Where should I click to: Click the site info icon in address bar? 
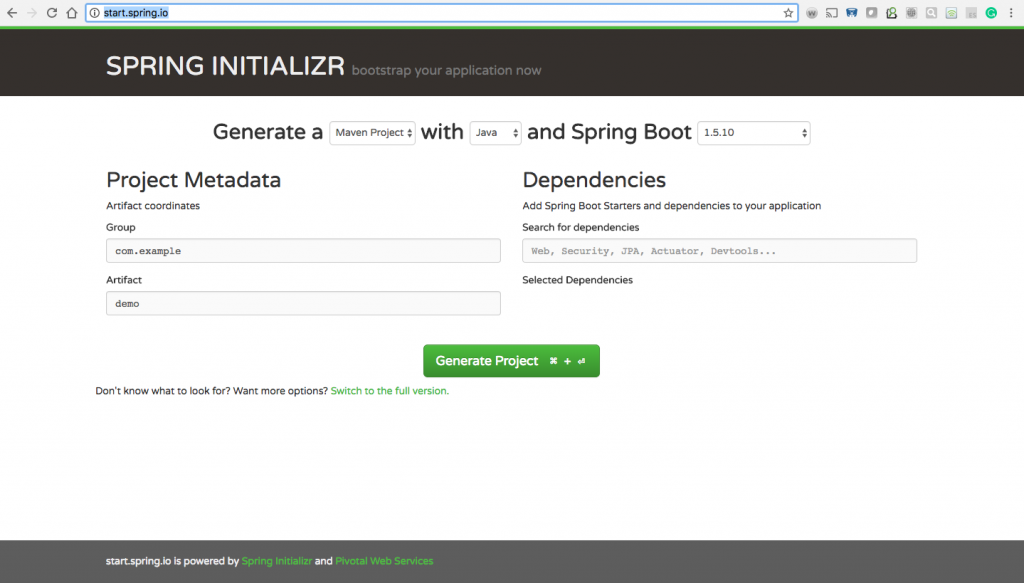point(95,13)
